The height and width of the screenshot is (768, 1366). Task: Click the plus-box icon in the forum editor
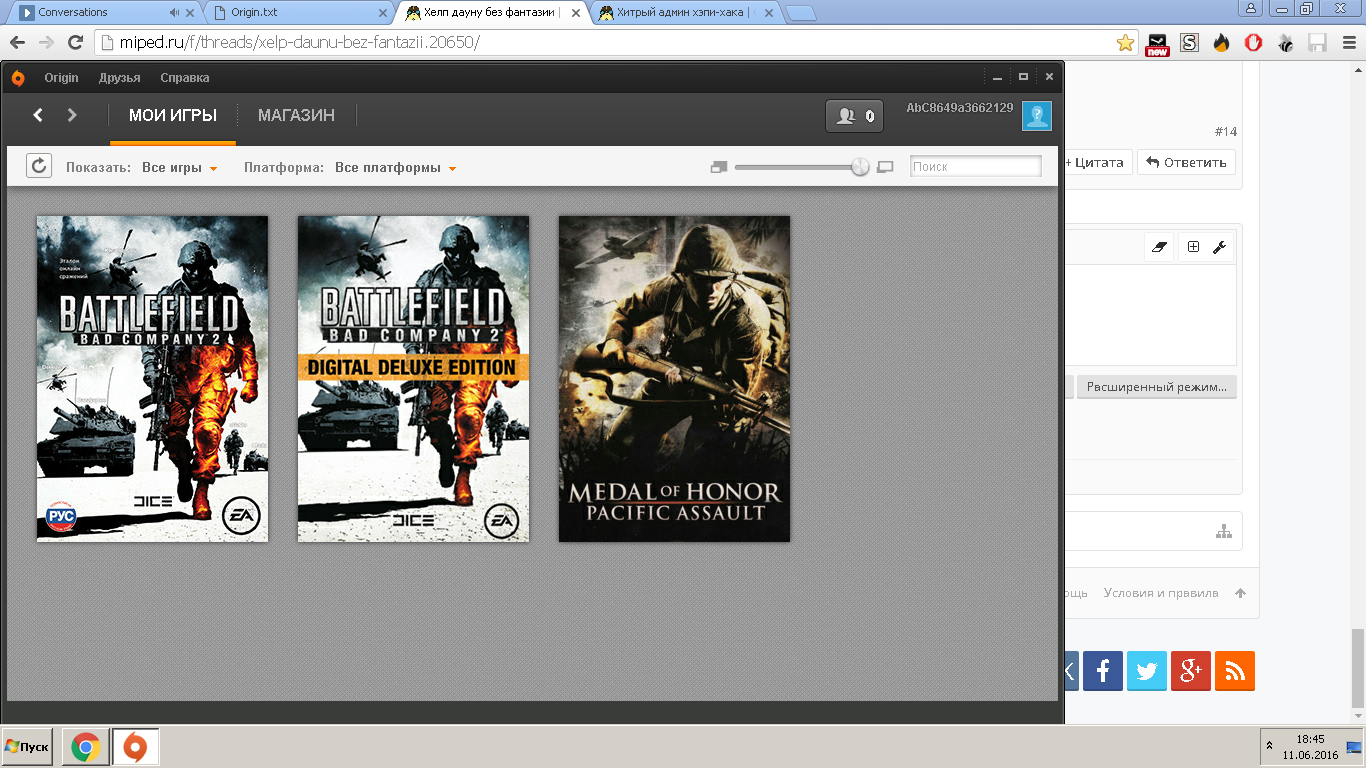point(1193,247)
